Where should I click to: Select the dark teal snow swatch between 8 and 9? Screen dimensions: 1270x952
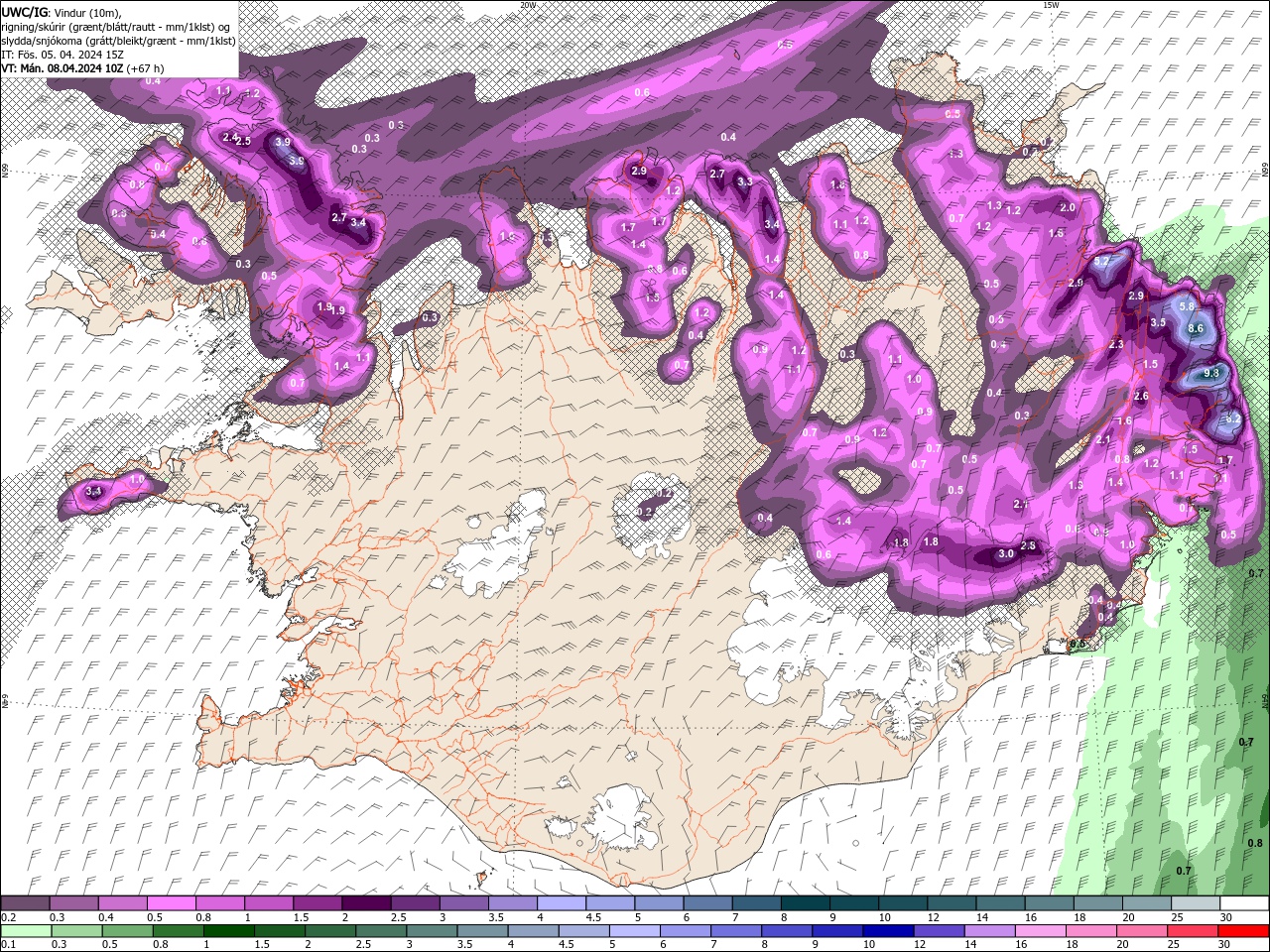point(805,903)
